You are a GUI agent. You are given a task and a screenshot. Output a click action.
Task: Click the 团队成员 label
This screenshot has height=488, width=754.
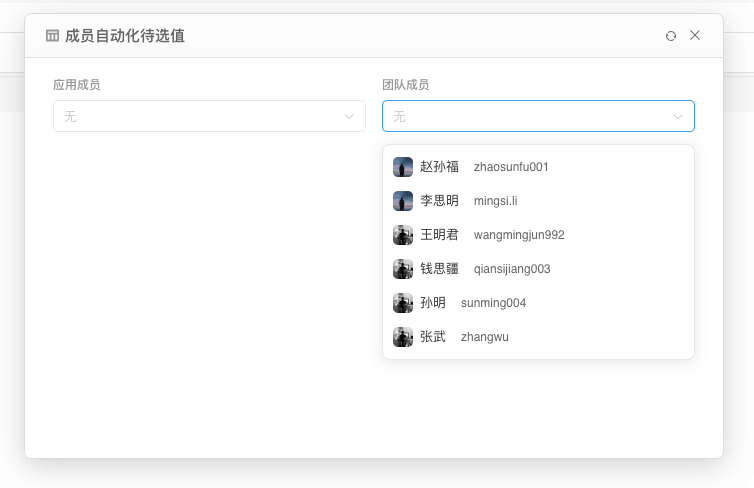405,85
